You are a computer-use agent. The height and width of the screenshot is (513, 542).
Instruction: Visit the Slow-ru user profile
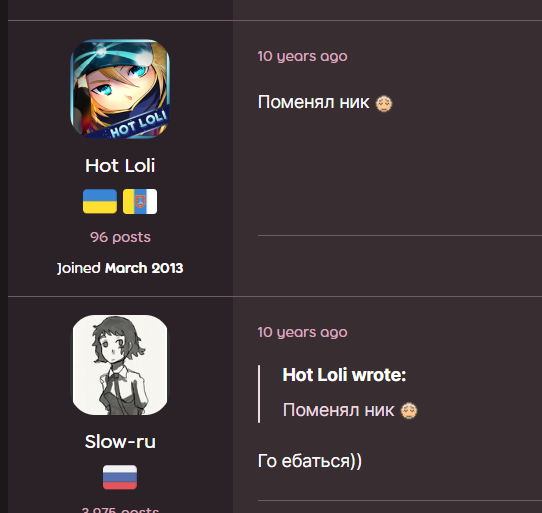point(120,442)
